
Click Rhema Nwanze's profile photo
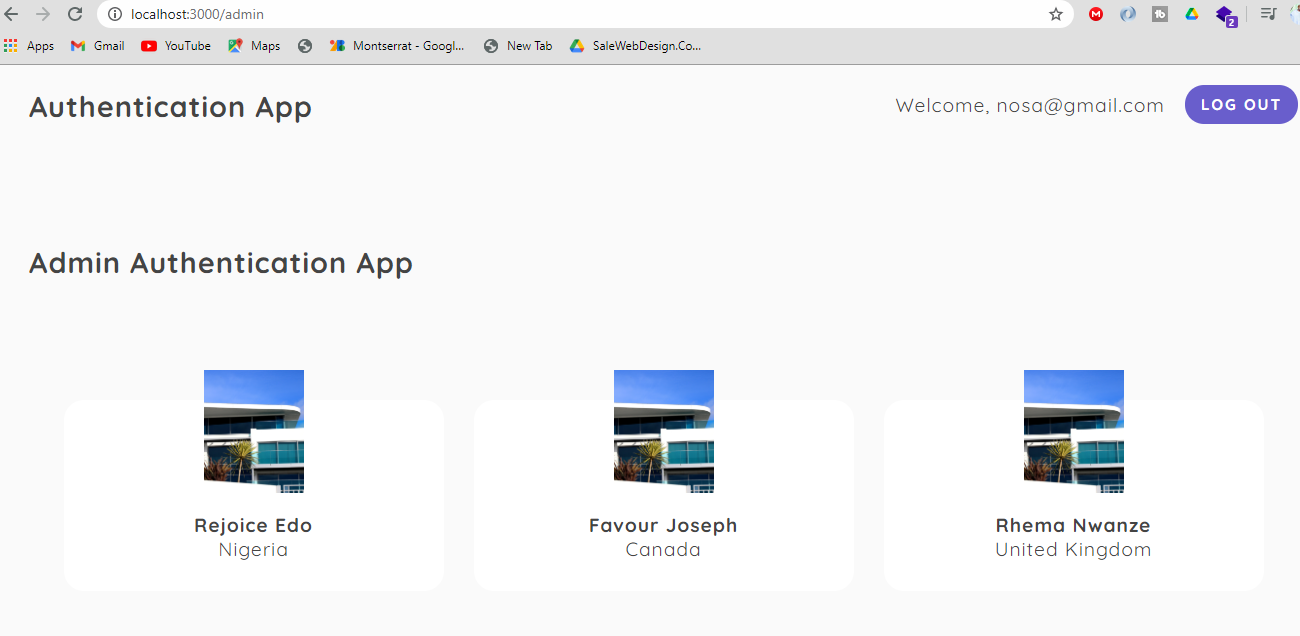tap(1074, 431)
